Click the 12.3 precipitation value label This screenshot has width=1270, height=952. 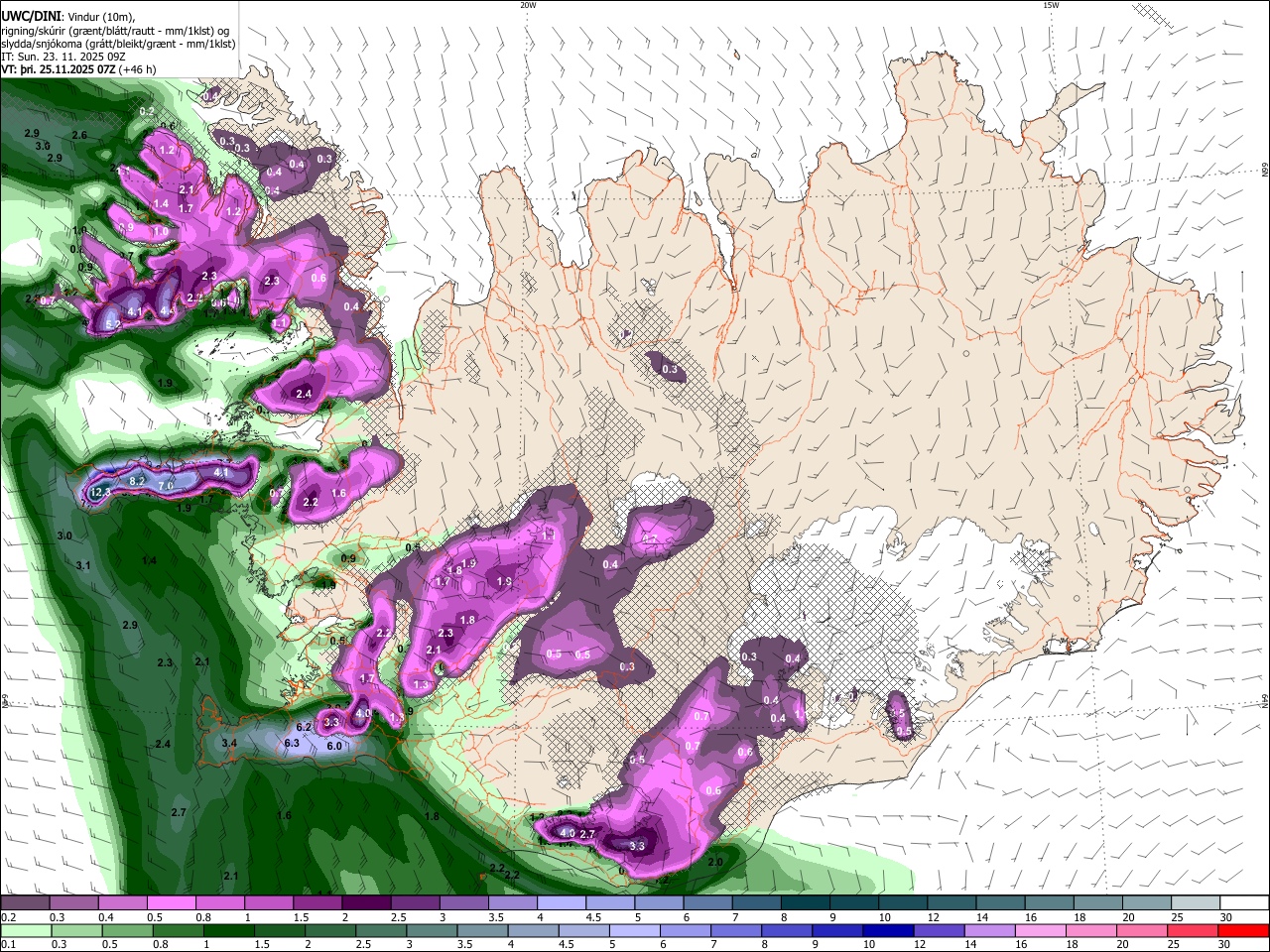point(100,492)
